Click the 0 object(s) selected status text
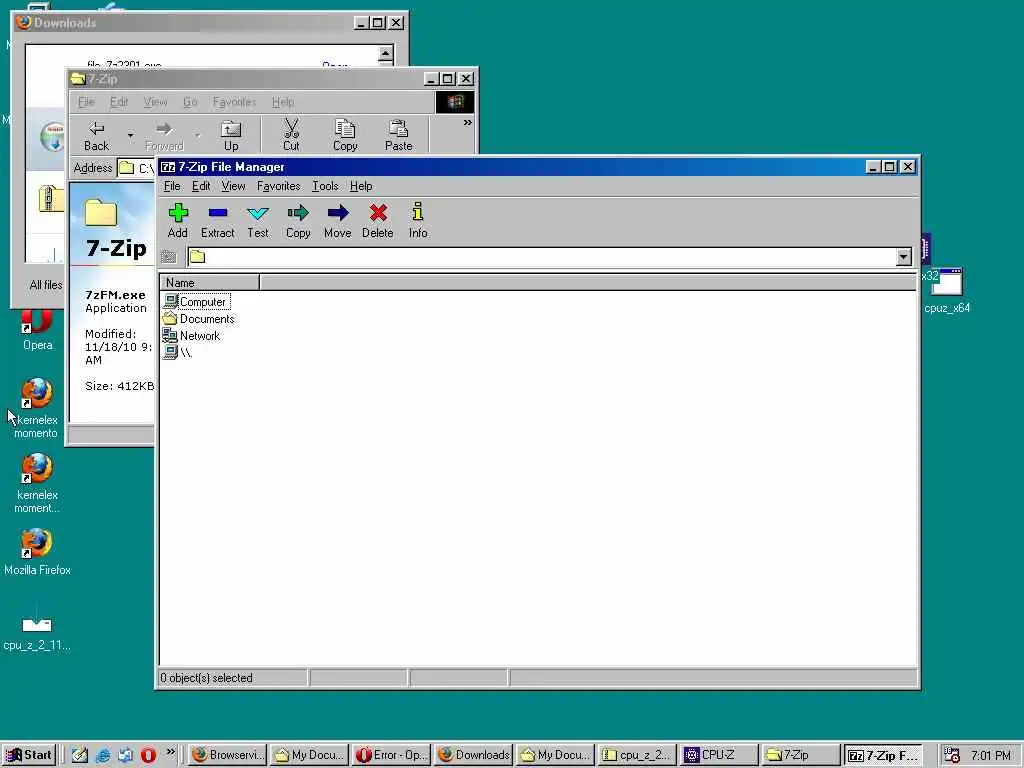Viewport: 1024px width, 768px height. 206,678
